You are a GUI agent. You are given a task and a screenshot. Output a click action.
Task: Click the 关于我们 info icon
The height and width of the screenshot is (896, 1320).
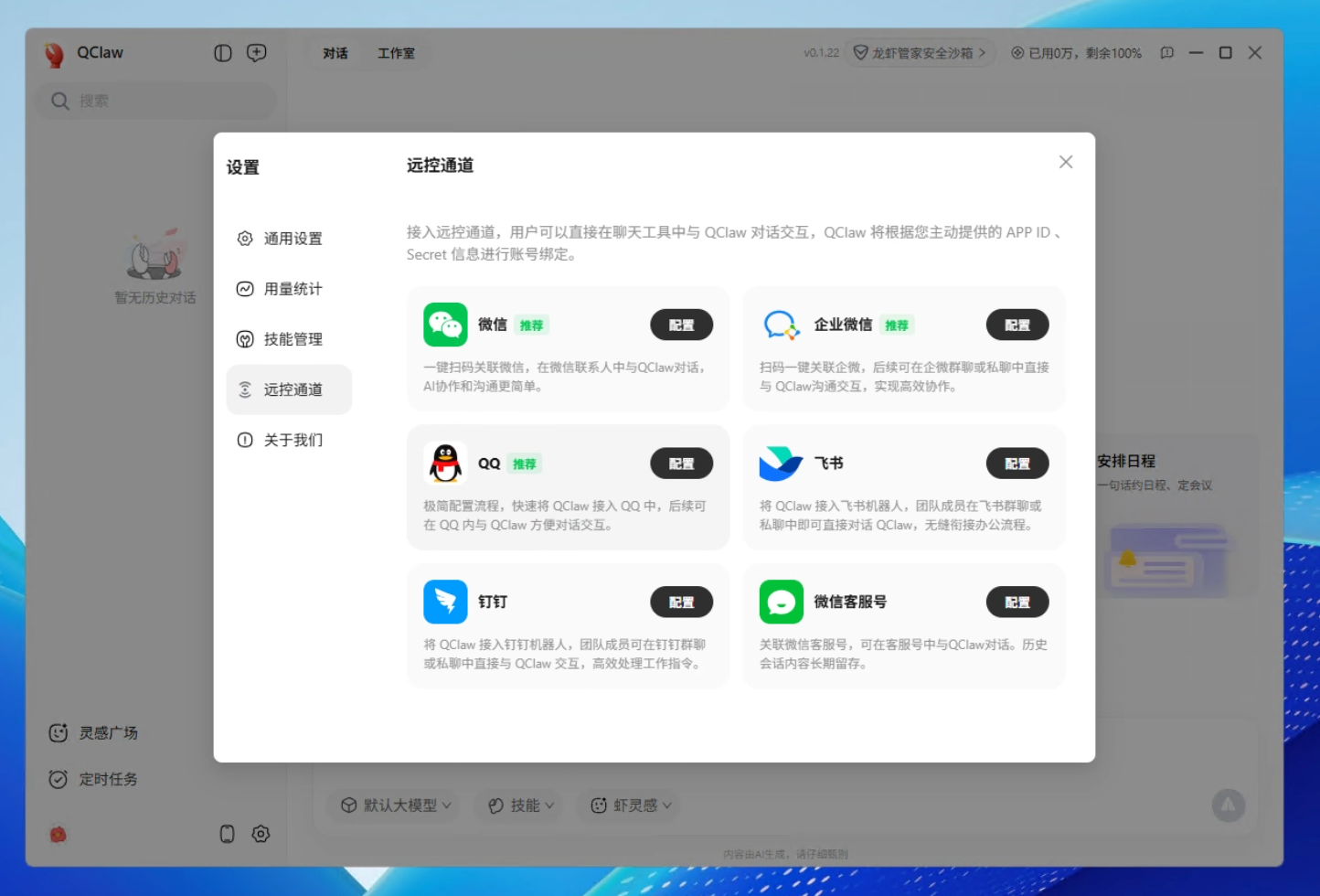point(245,440)
